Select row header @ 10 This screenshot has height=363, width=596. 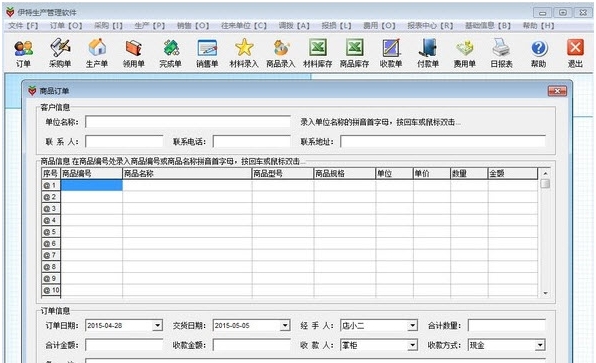pyautogui.click(x=51, y=290)
